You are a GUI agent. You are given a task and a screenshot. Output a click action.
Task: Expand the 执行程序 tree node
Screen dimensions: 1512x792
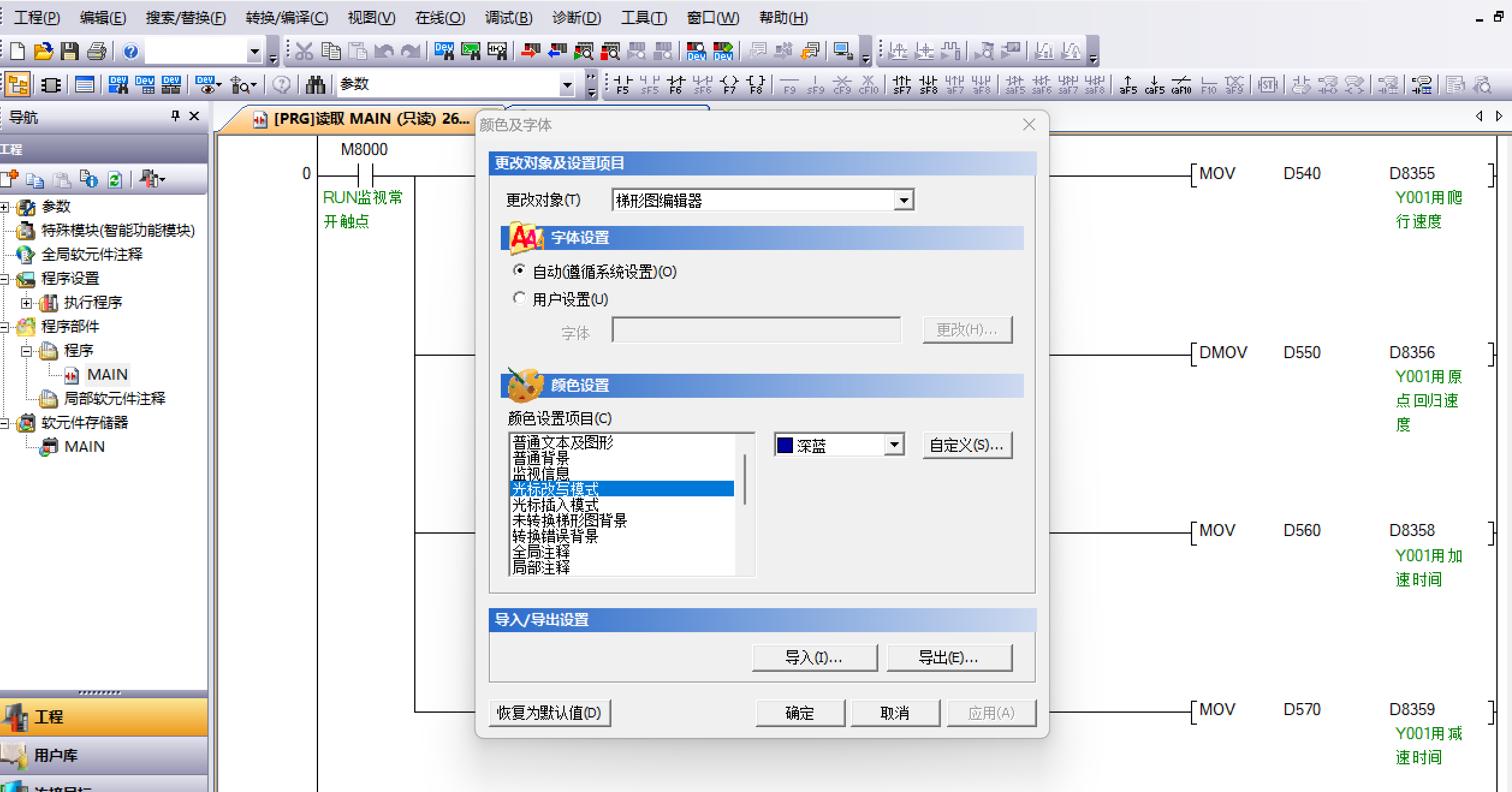click(26, 303)
